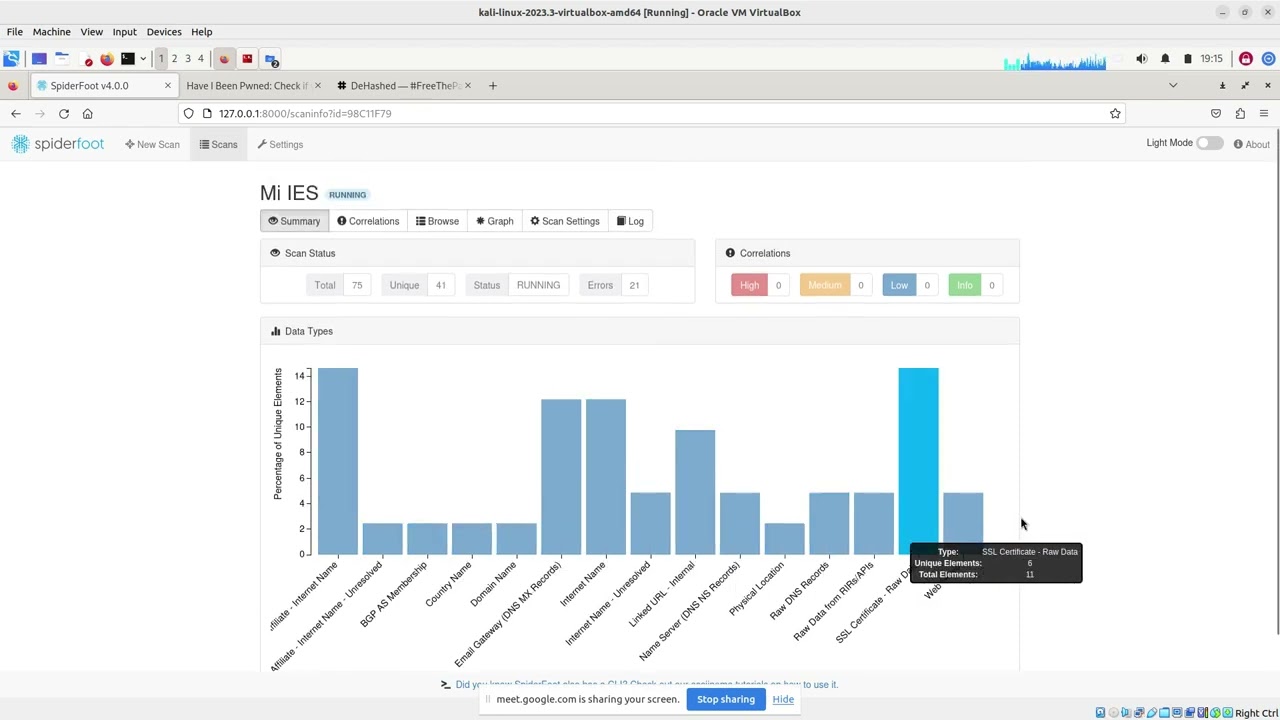
Task: Open the Scan Settings tab
Action: pyautogui.click(x=565, y=221)
